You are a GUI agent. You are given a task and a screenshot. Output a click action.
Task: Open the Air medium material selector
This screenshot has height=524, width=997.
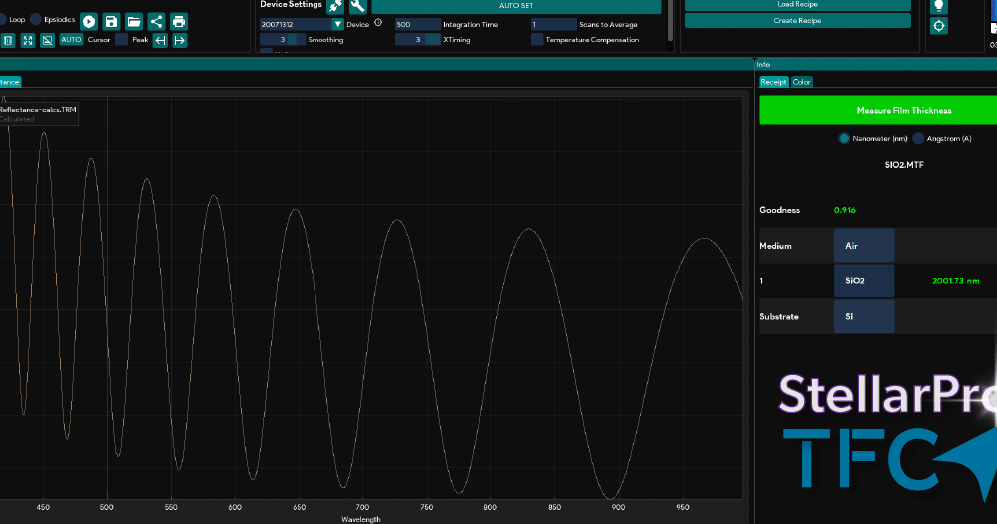pyautogui.click(x=863, y=246)
